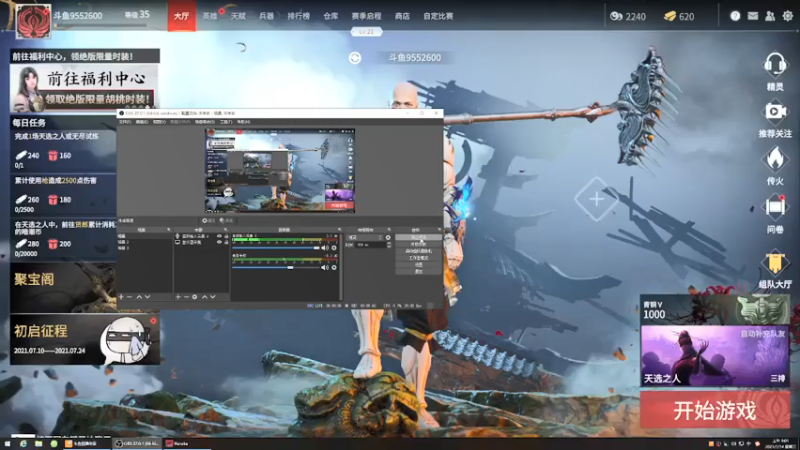The image size is (800, 450).
Task: Open second mixer channel settings gear
Action: (334, 267)
